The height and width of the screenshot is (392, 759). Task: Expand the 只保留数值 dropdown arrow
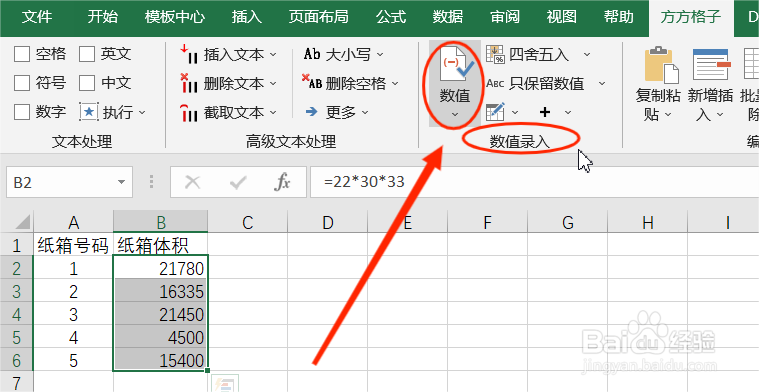[x=602, y=84]
